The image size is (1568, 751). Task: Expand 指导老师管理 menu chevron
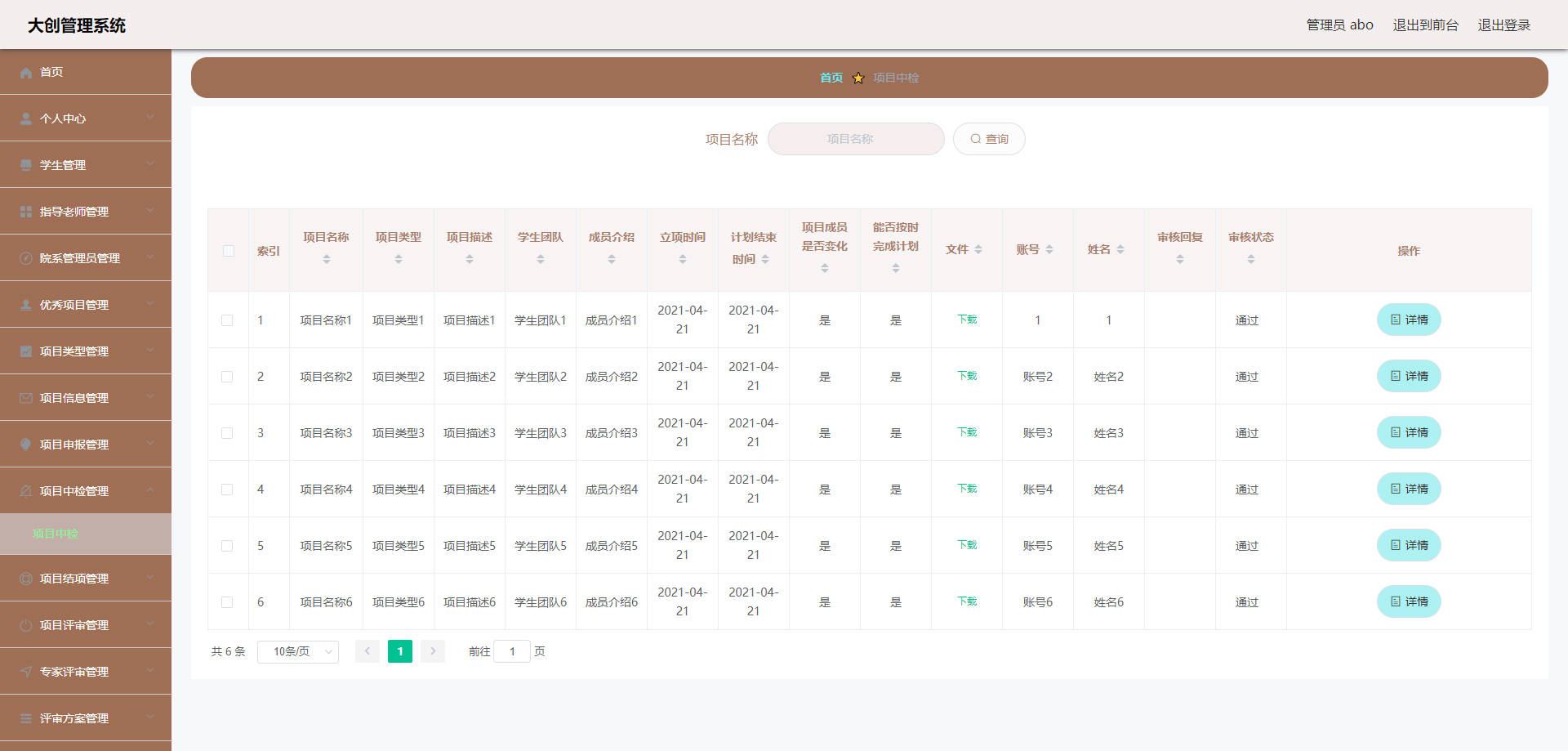150,212
